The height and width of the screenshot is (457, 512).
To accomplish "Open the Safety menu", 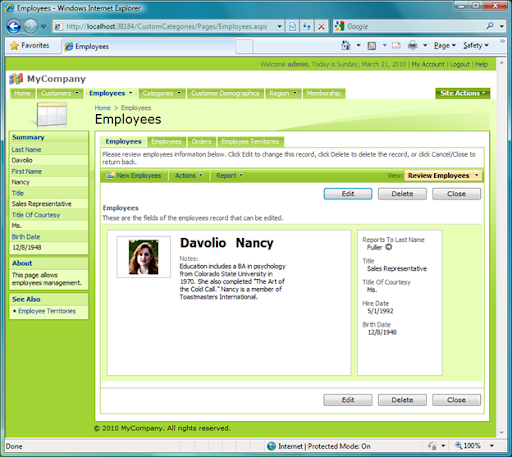I will tap(476, 46).
